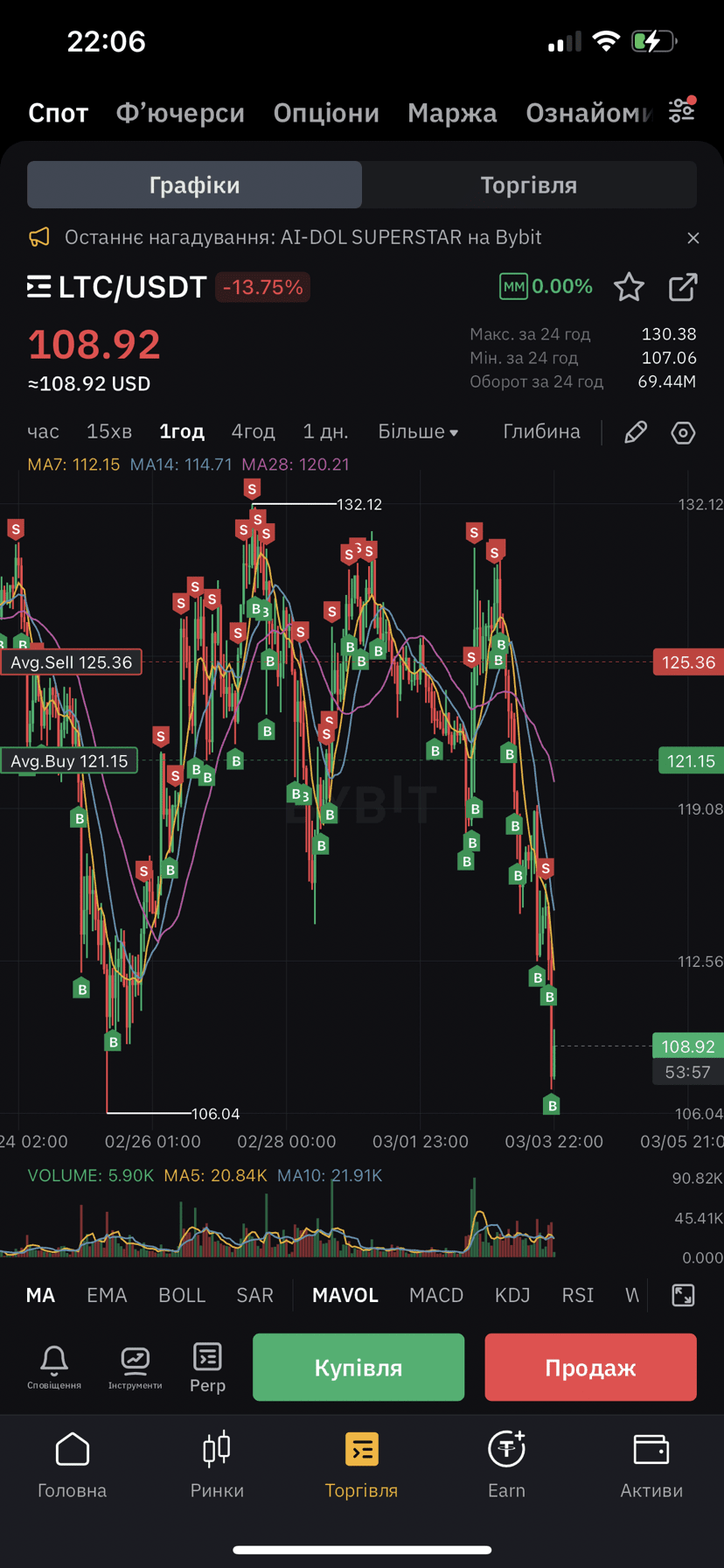Image resolution: width=724 pixels, height=1568 pixels.
Task: Select the MAVOL sub-indicator
Action: [345, 1295]
